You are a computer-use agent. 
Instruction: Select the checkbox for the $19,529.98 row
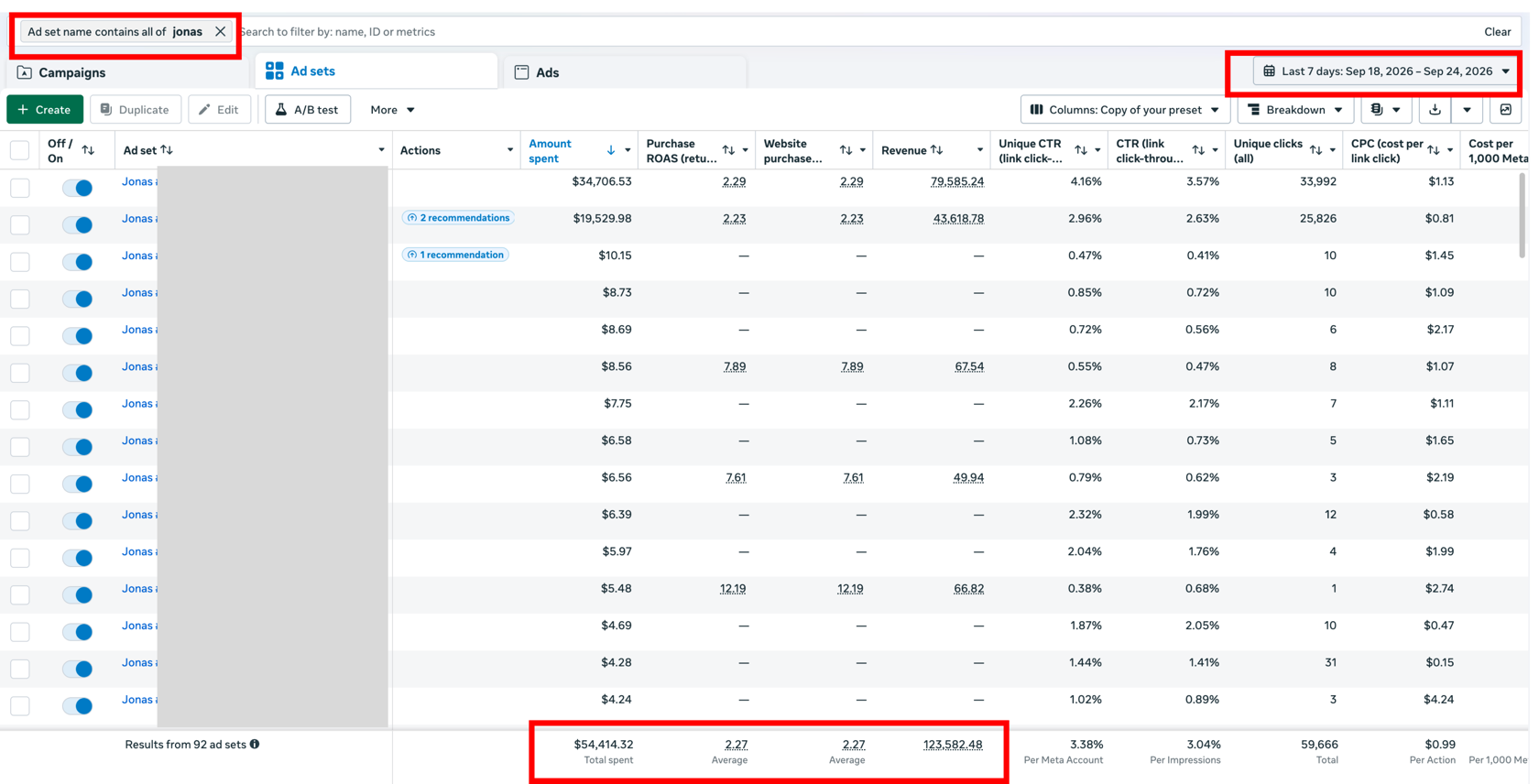point(19,224)
